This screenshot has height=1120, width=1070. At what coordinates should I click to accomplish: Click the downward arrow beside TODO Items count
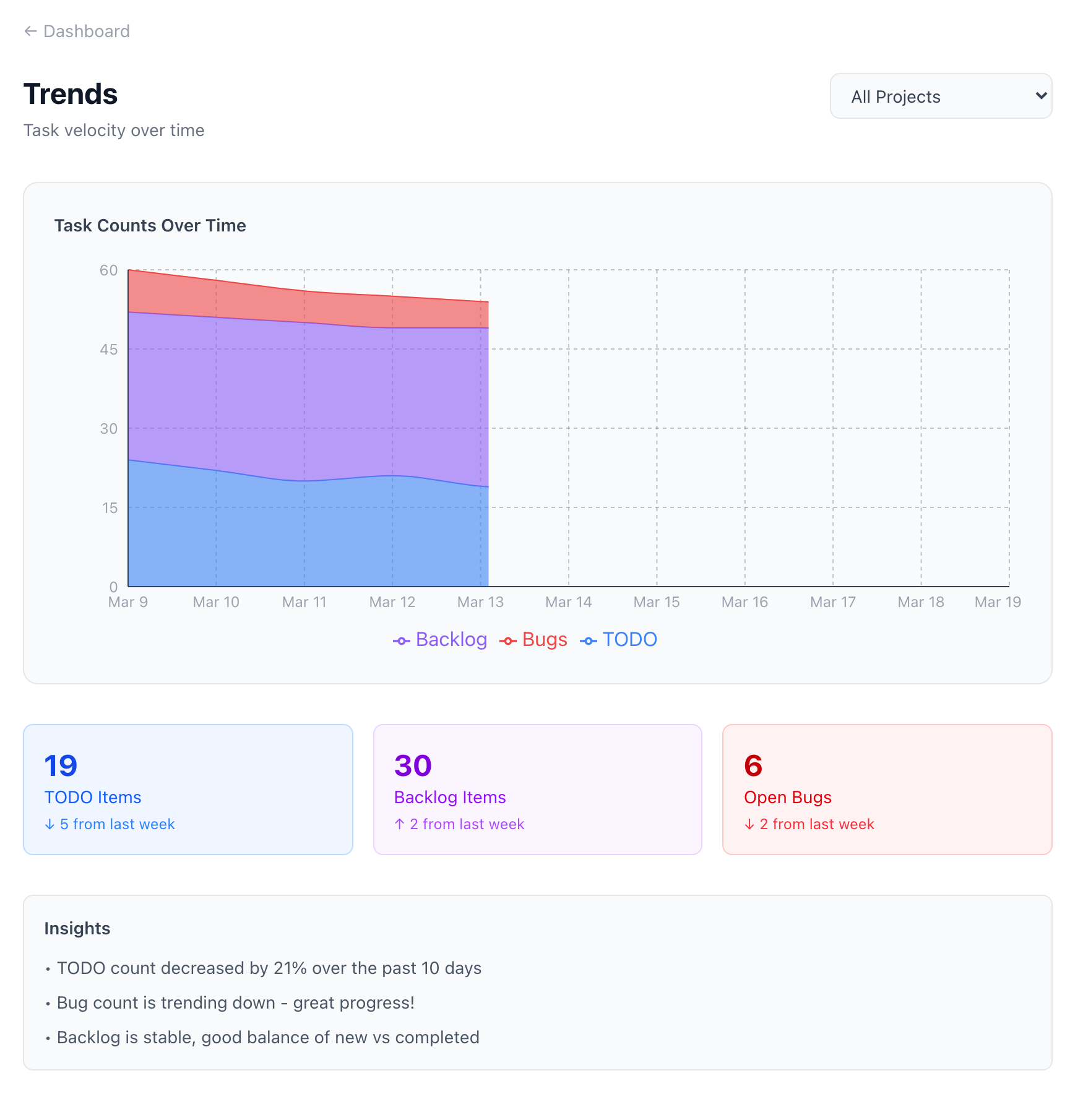[49, 824]
